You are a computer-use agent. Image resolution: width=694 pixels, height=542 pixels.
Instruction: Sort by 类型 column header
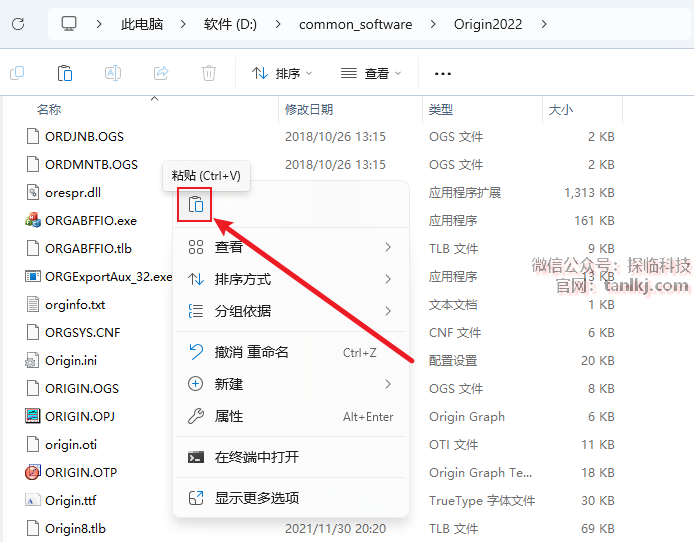pyautogui.click(x=441, y=109)
